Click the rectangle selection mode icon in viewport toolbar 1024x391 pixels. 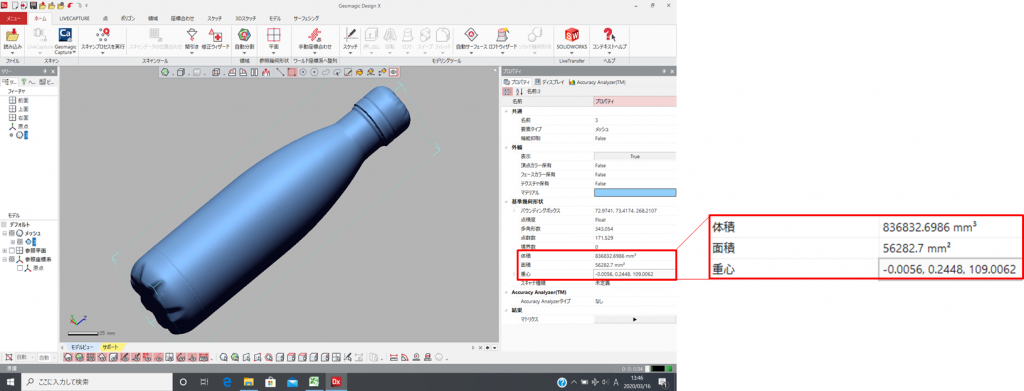(x=292, y=72)
